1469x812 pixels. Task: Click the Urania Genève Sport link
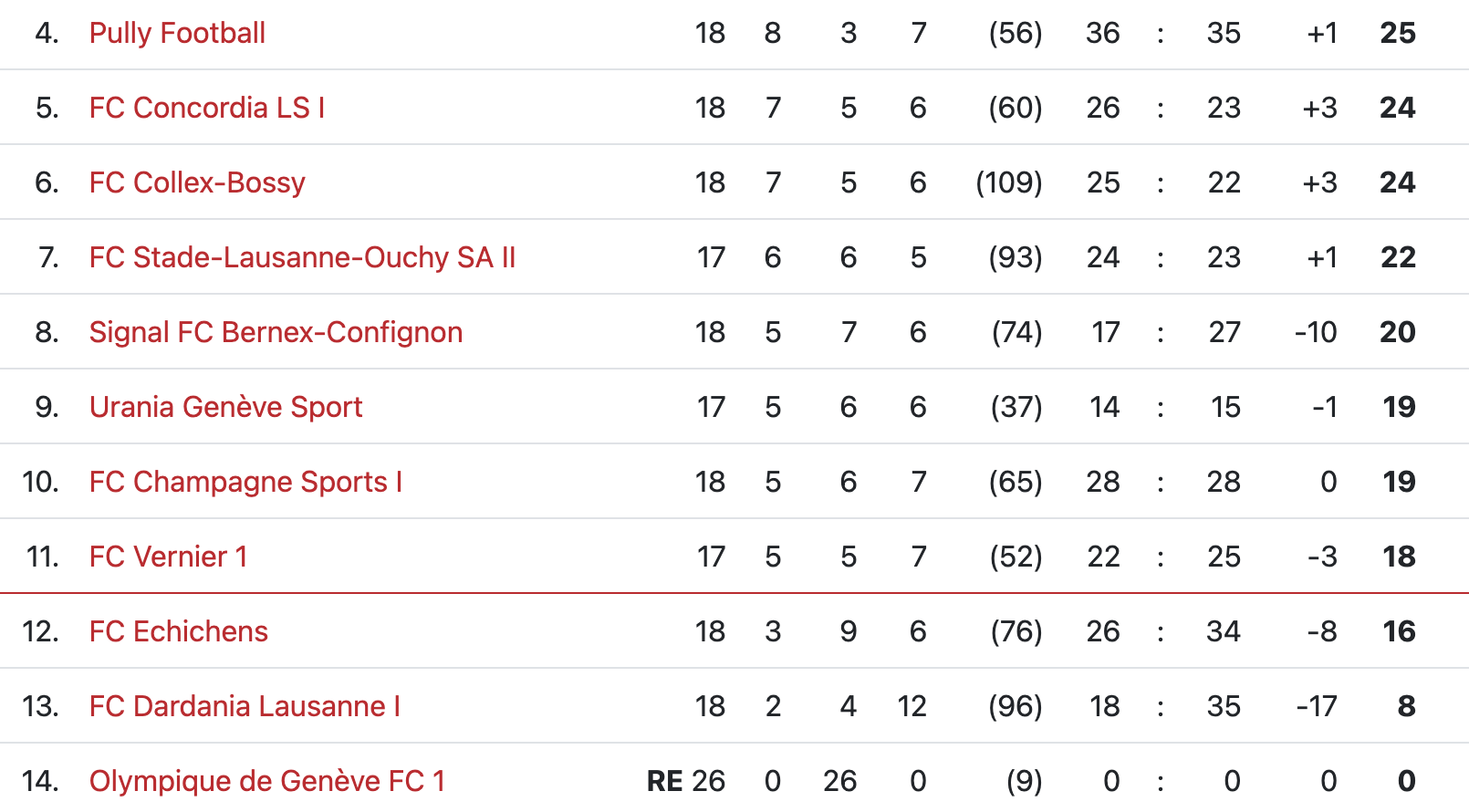click(x=225, y=407)
